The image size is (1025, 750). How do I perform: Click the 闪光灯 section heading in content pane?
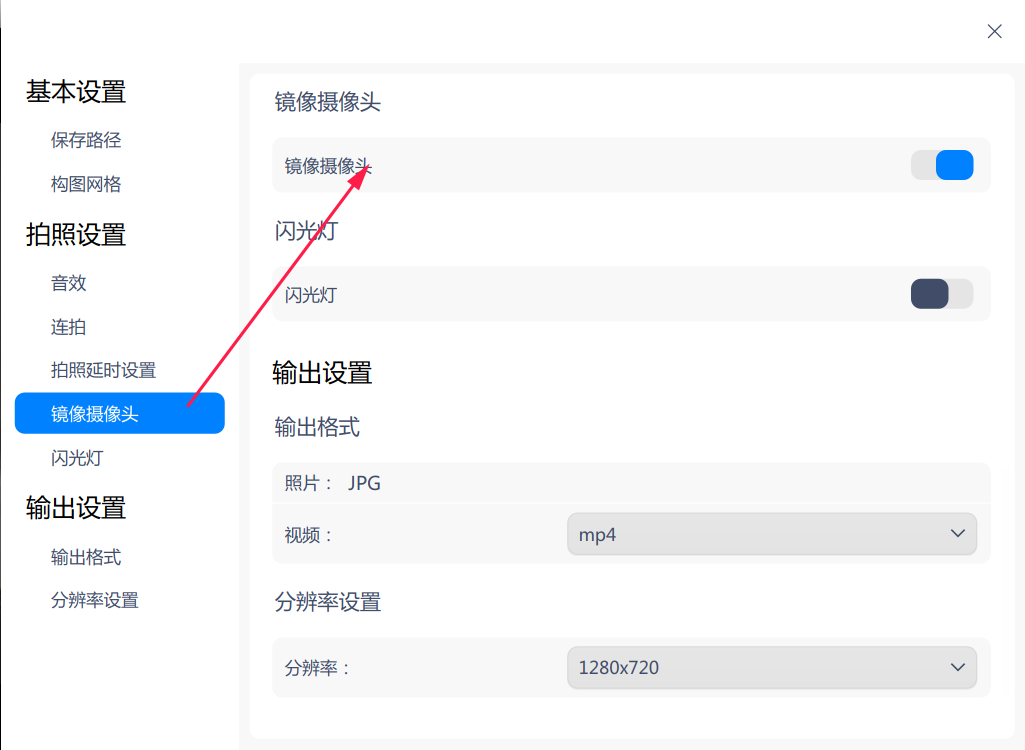pos(306,231)
